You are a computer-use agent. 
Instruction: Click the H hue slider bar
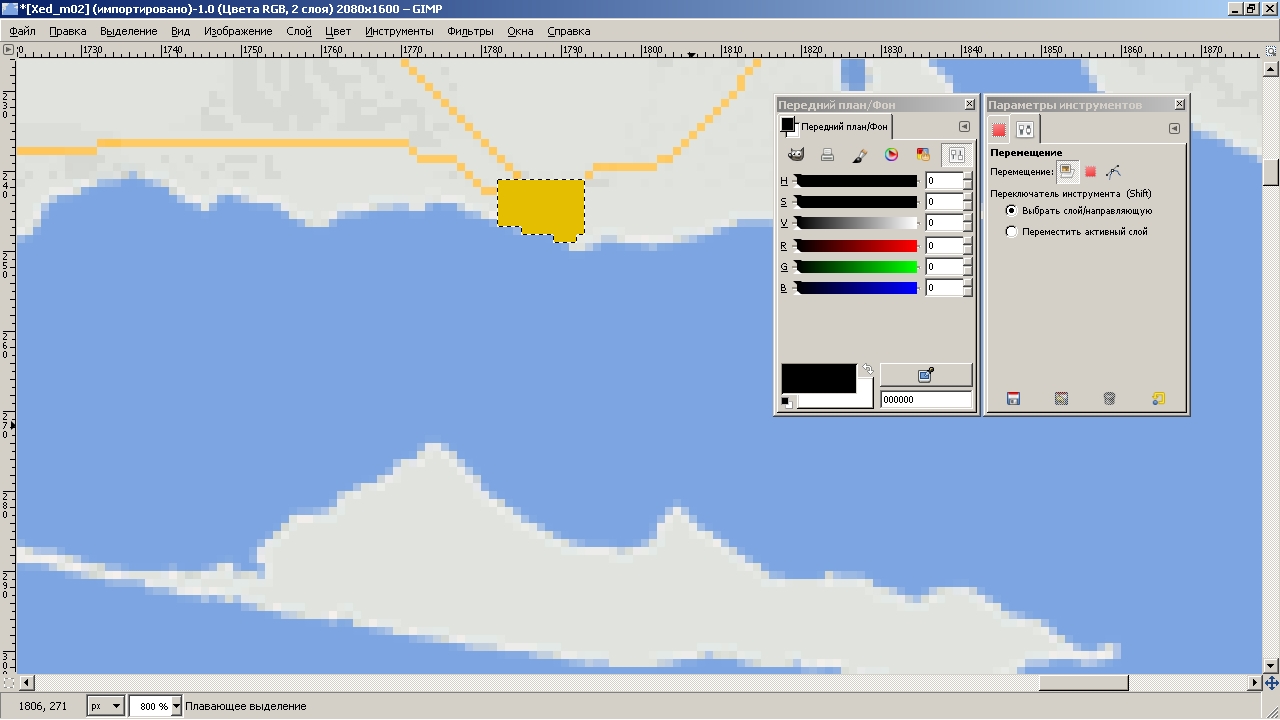point(856,181)
